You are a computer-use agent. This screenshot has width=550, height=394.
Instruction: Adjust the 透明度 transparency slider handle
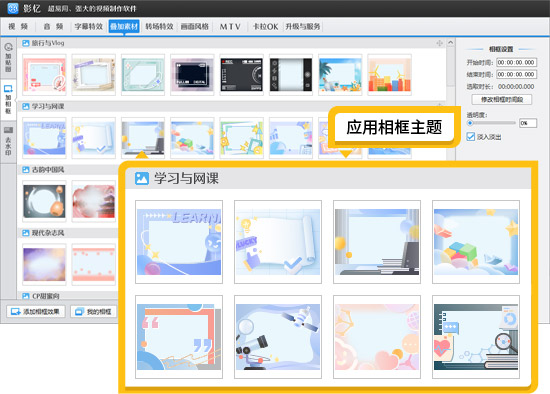click(470, 123)
